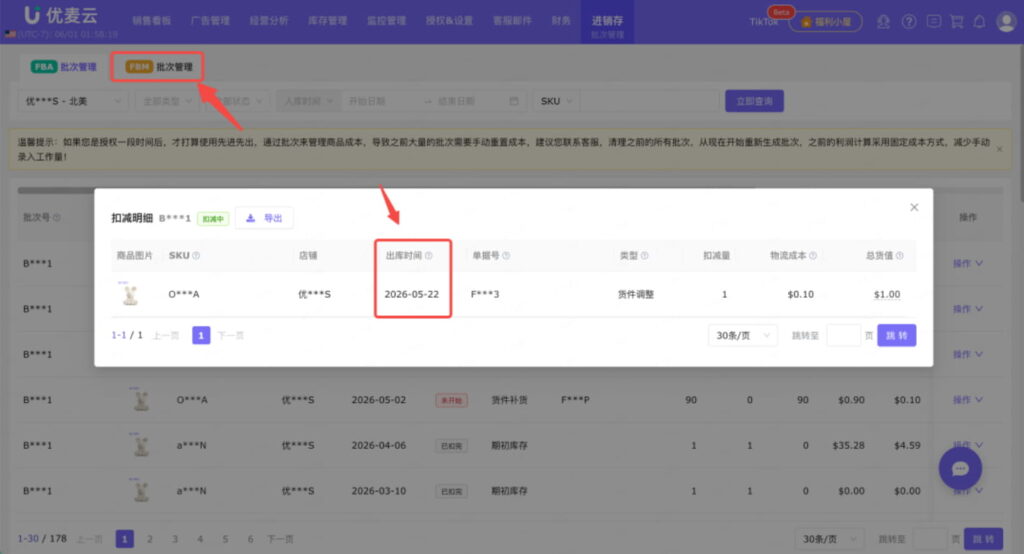This screenshot has height=554, width=1024.
Task: Switch to FBM 批次管理 tab
Action: 159,67
